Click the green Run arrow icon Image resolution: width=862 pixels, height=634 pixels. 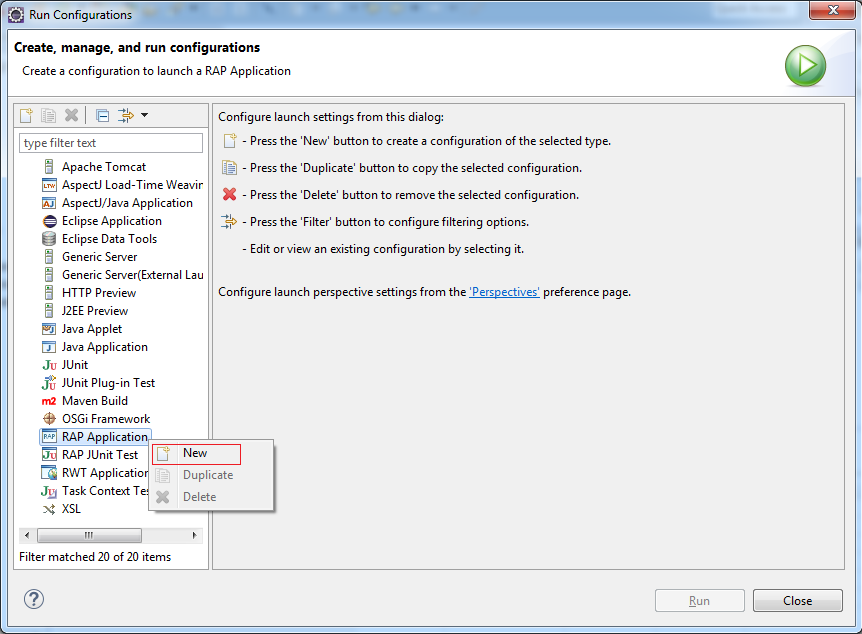(x=805, y=66)
